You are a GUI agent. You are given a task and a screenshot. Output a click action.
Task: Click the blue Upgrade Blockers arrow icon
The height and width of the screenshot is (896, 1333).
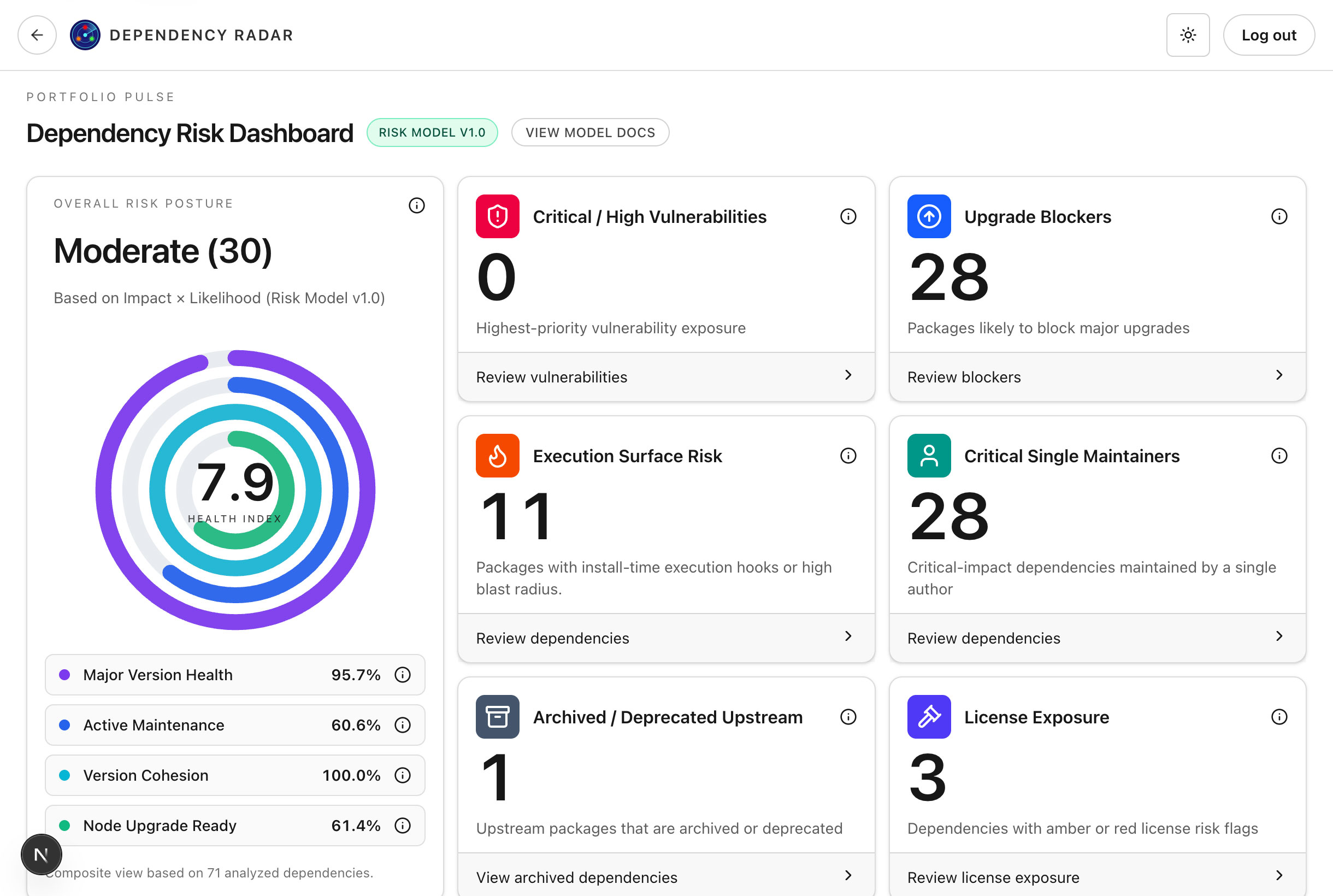929,216
